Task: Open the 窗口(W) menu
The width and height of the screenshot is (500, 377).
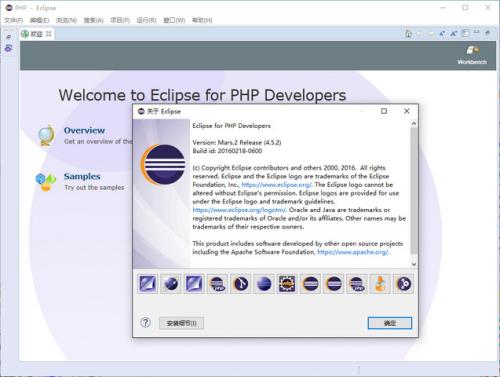Action: click(174, 20)
